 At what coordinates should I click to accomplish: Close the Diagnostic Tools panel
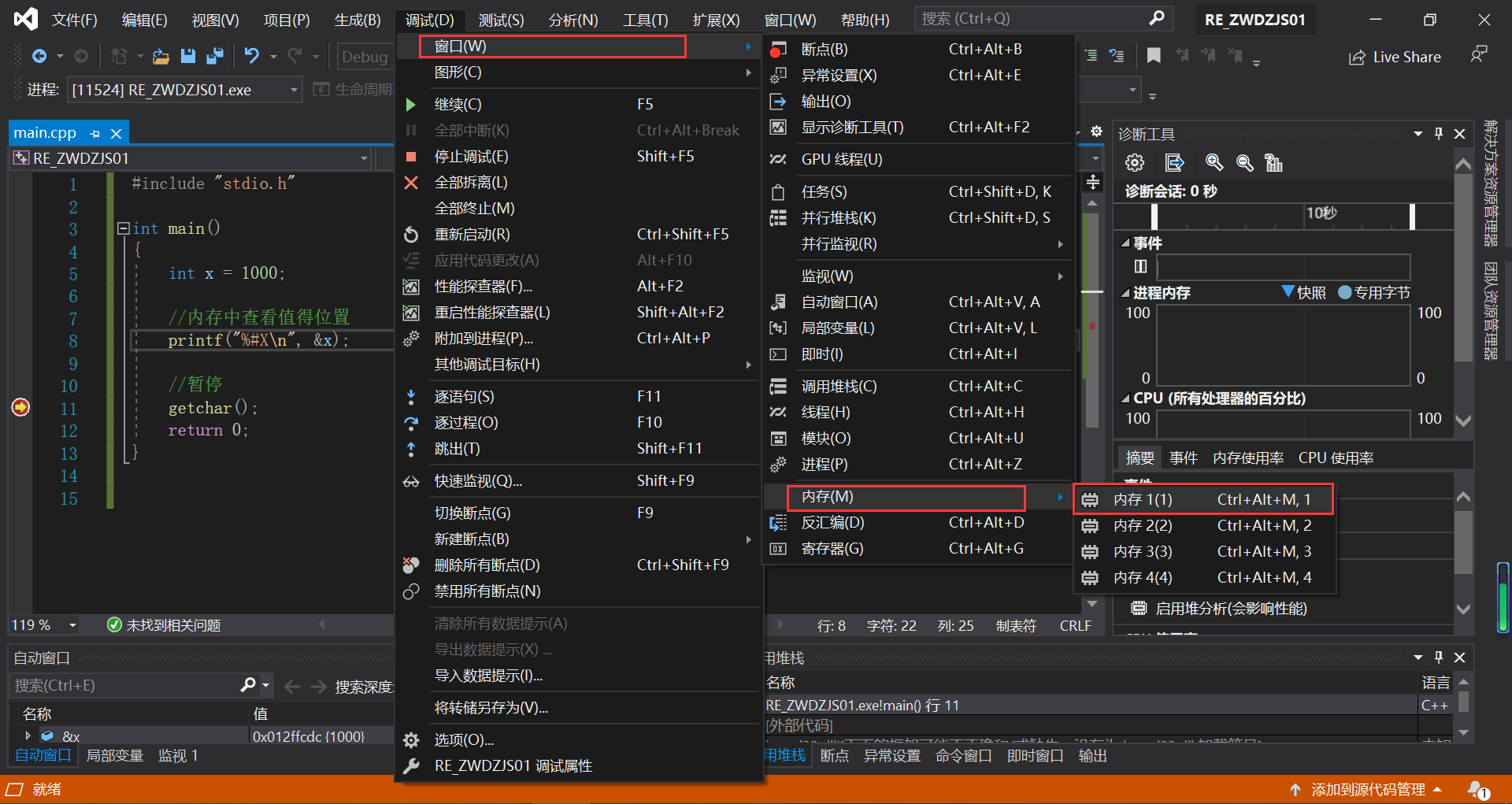point(1459,134)
